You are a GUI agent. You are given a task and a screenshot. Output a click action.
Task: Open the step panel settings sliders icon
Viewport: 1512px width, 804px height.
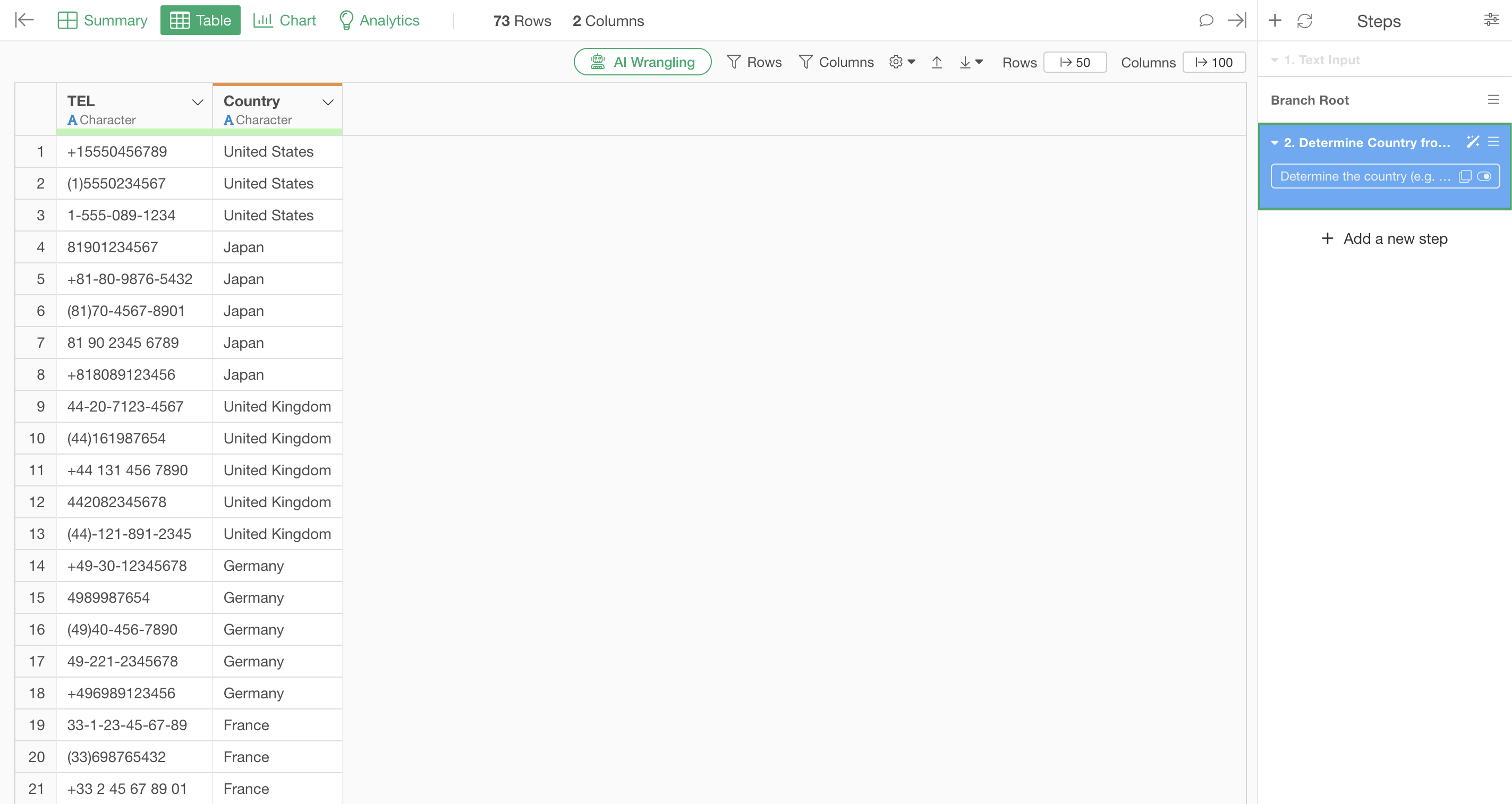tap(1491, 20)
